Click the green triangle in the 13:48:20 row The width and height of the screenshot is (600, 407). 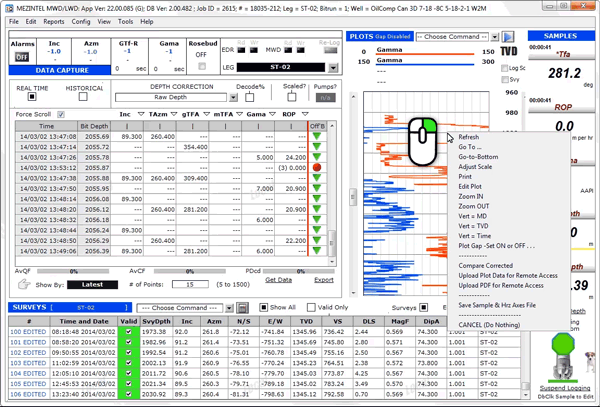[316, 209]
